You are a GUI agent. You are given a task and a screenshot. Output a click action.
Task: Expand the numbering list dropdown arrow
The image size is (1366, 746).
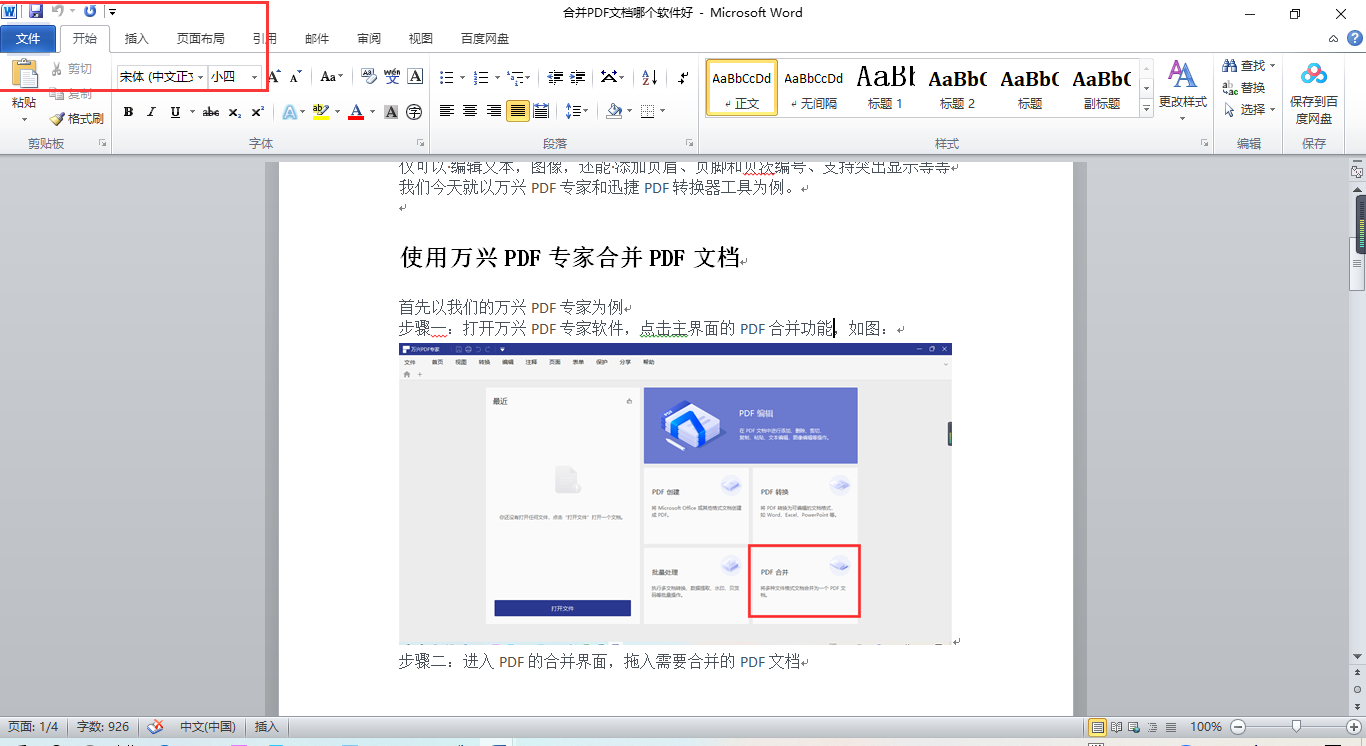click(x=496, y=77)
